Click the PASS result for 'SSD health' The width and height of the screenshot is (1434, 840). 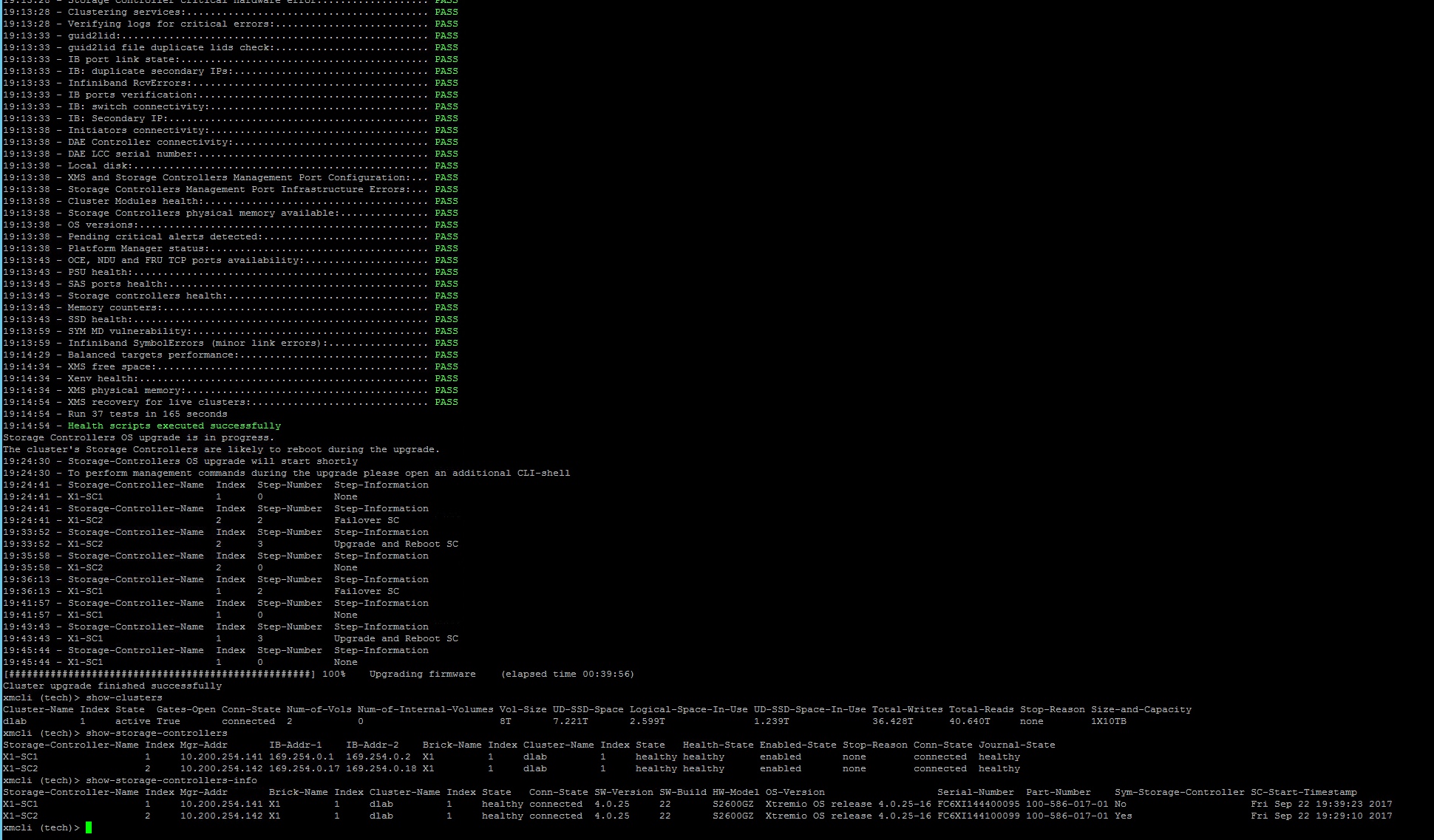pyautogui.click(x=446, y=319)
